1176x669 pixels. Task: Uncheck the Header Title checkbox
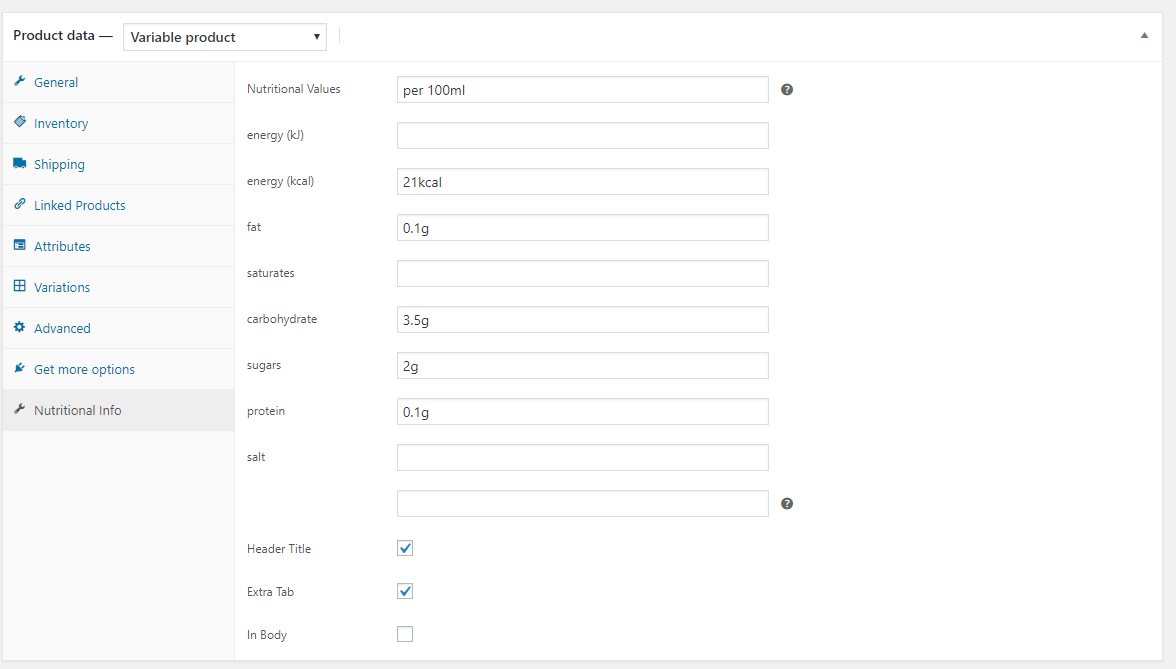click(405, 548)
